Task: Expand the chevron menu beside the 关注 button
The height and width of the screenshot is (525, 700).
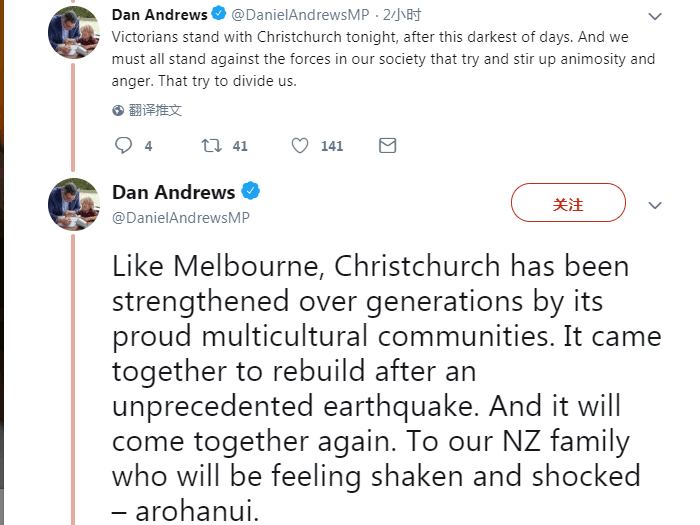Action: click(655, 205)
